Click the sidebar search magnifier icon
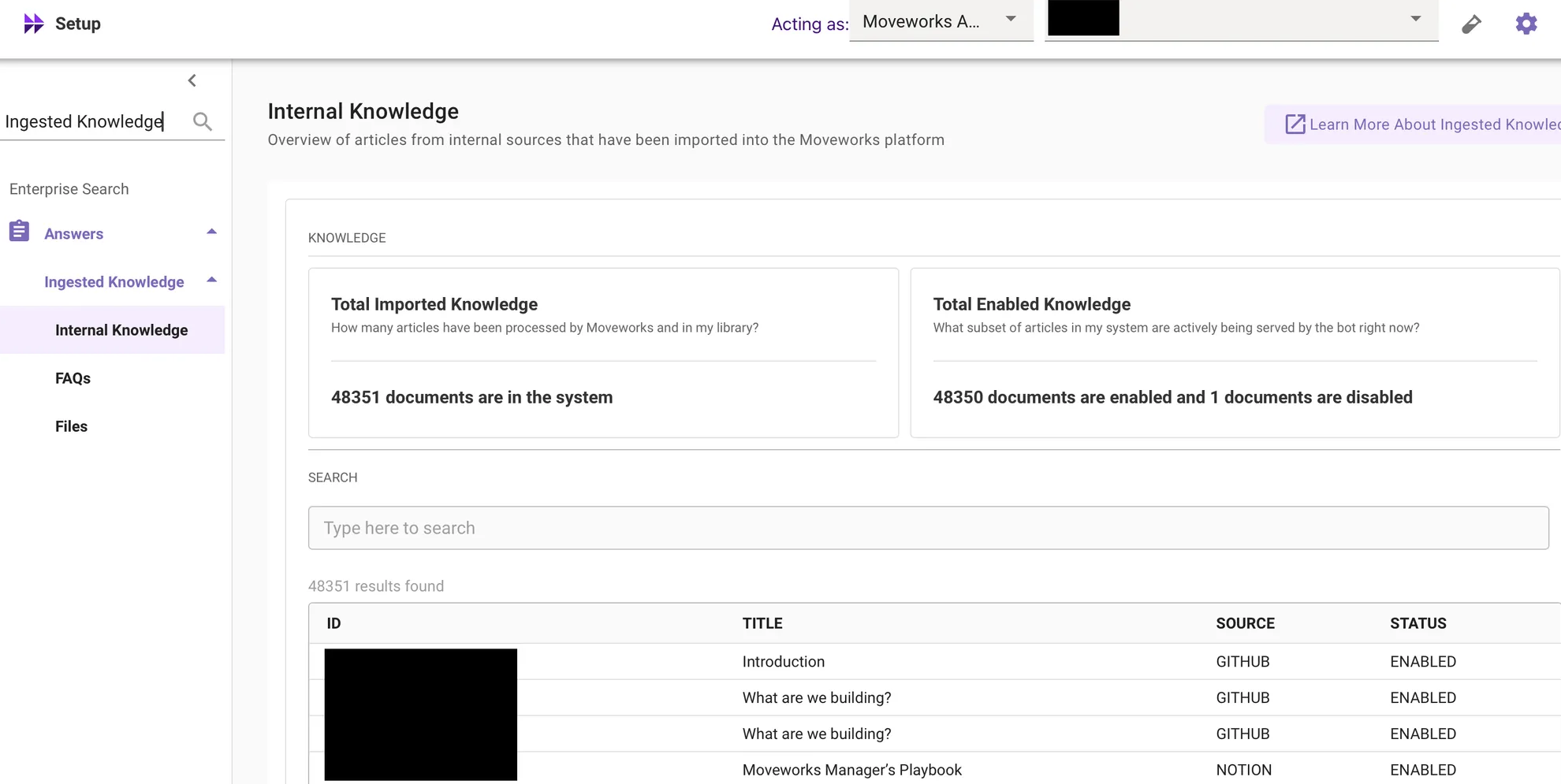This screenshot has height=784, width=1561. pyautogui.click(x=203, y=121)
